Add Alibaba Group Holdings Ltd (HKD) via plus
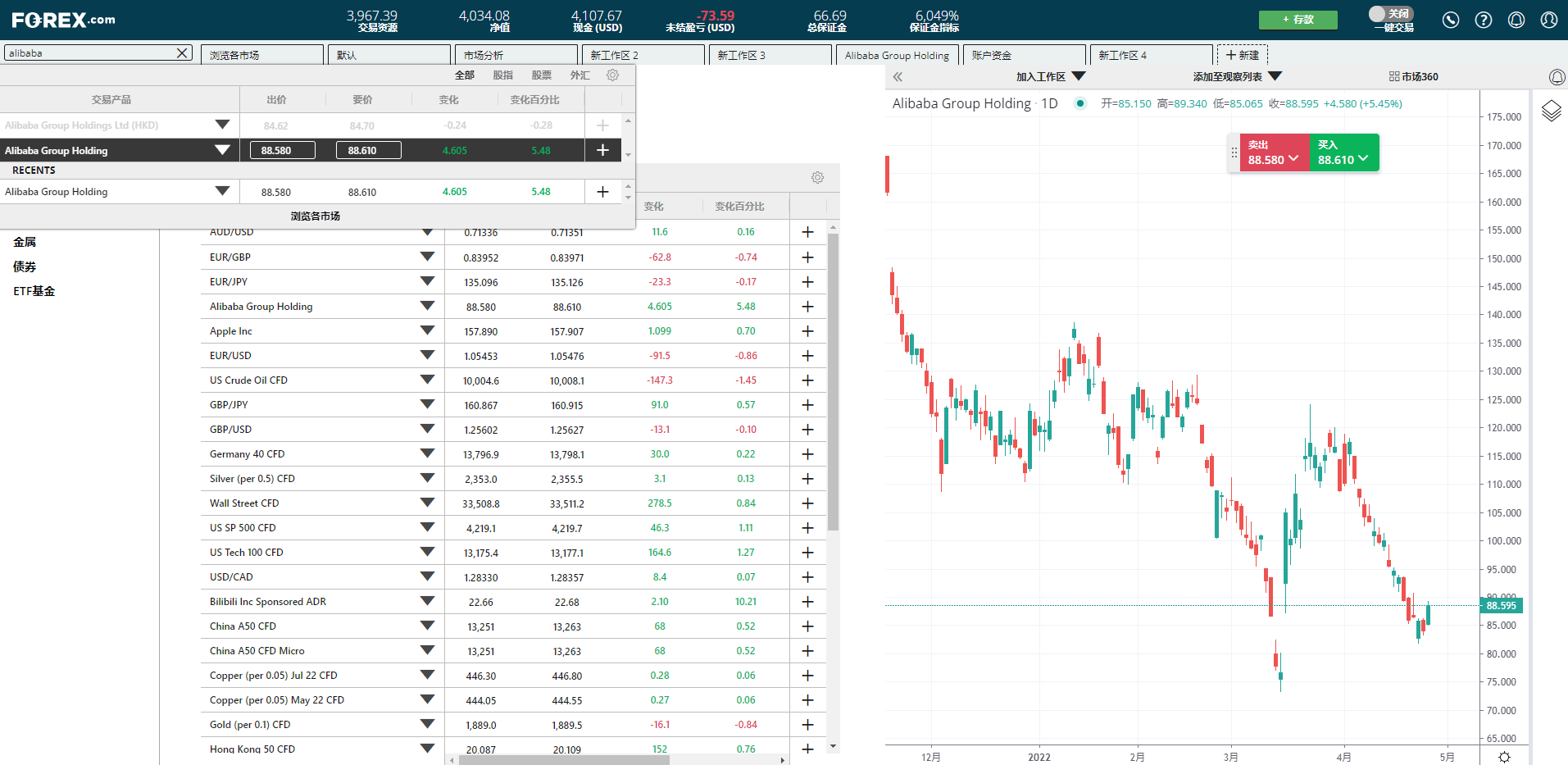The height and width of the screenshot is (765, 1568). [x=602, y=125]
